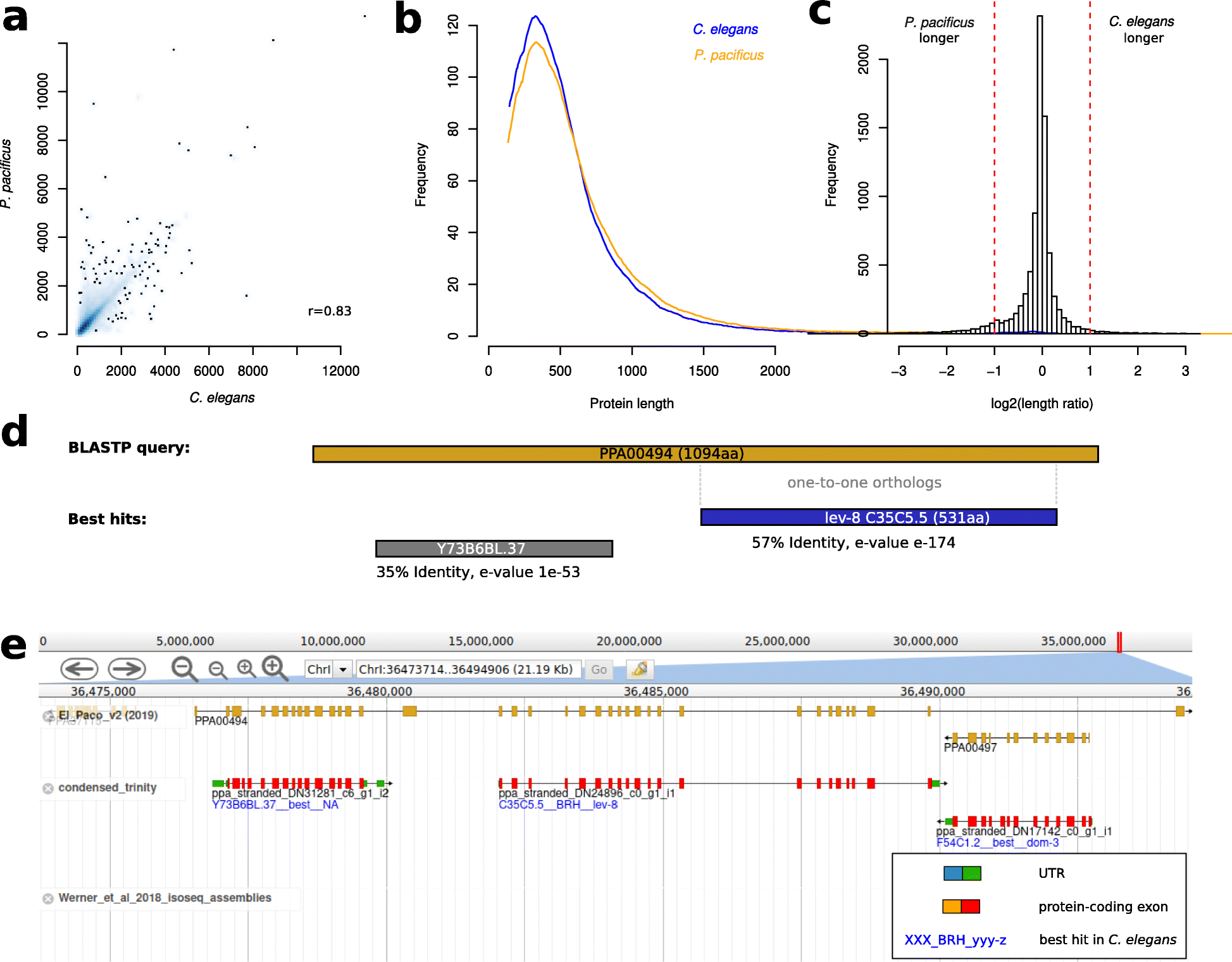Viewport: 1232px width, 962px height.
Task: Click the 36,480,000 ruler label
Action: click(379, 691)
